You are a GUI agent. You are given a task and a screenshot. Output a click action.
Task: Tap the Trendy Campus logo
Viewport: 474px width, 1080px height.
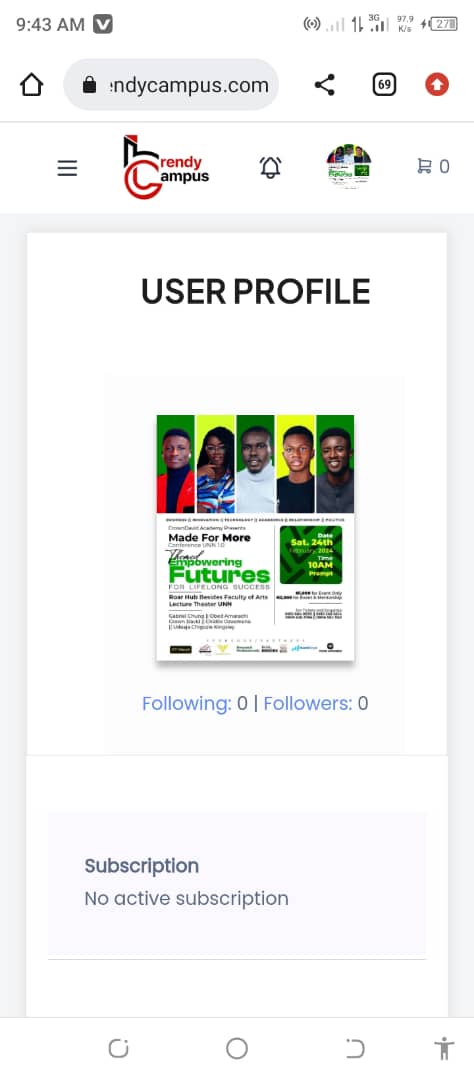click(165, 167)
